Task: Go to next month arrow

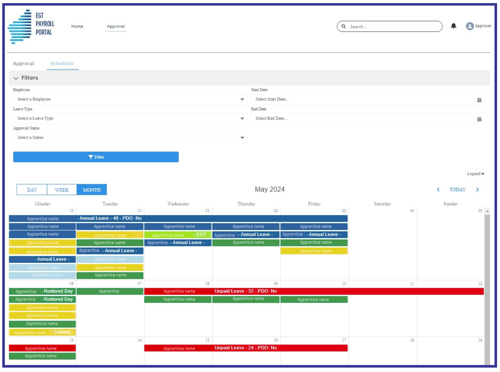Action: (x=477, y=190)
